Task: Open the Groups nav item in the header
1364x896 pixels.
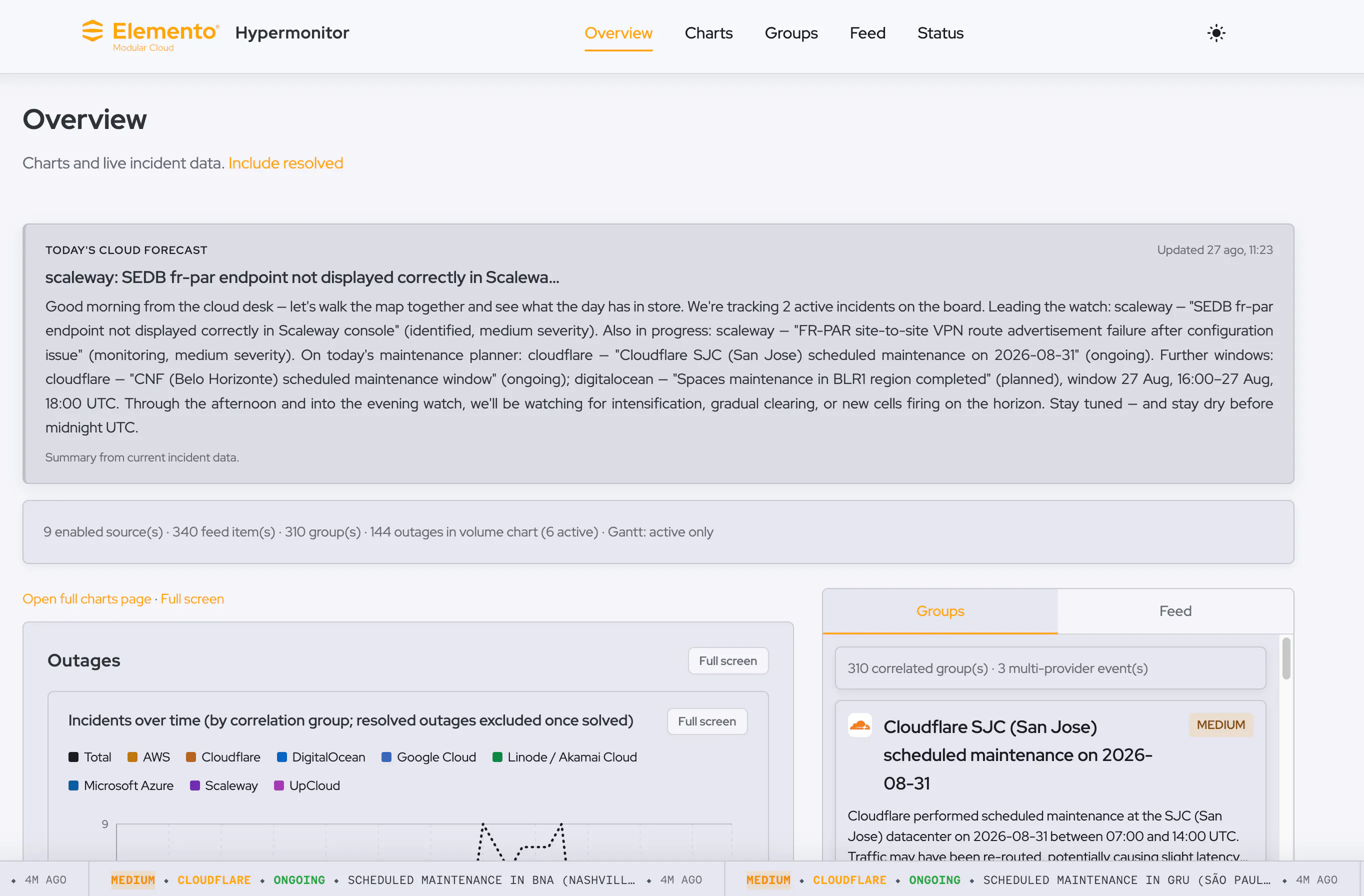Action: (x=791, y=33)
